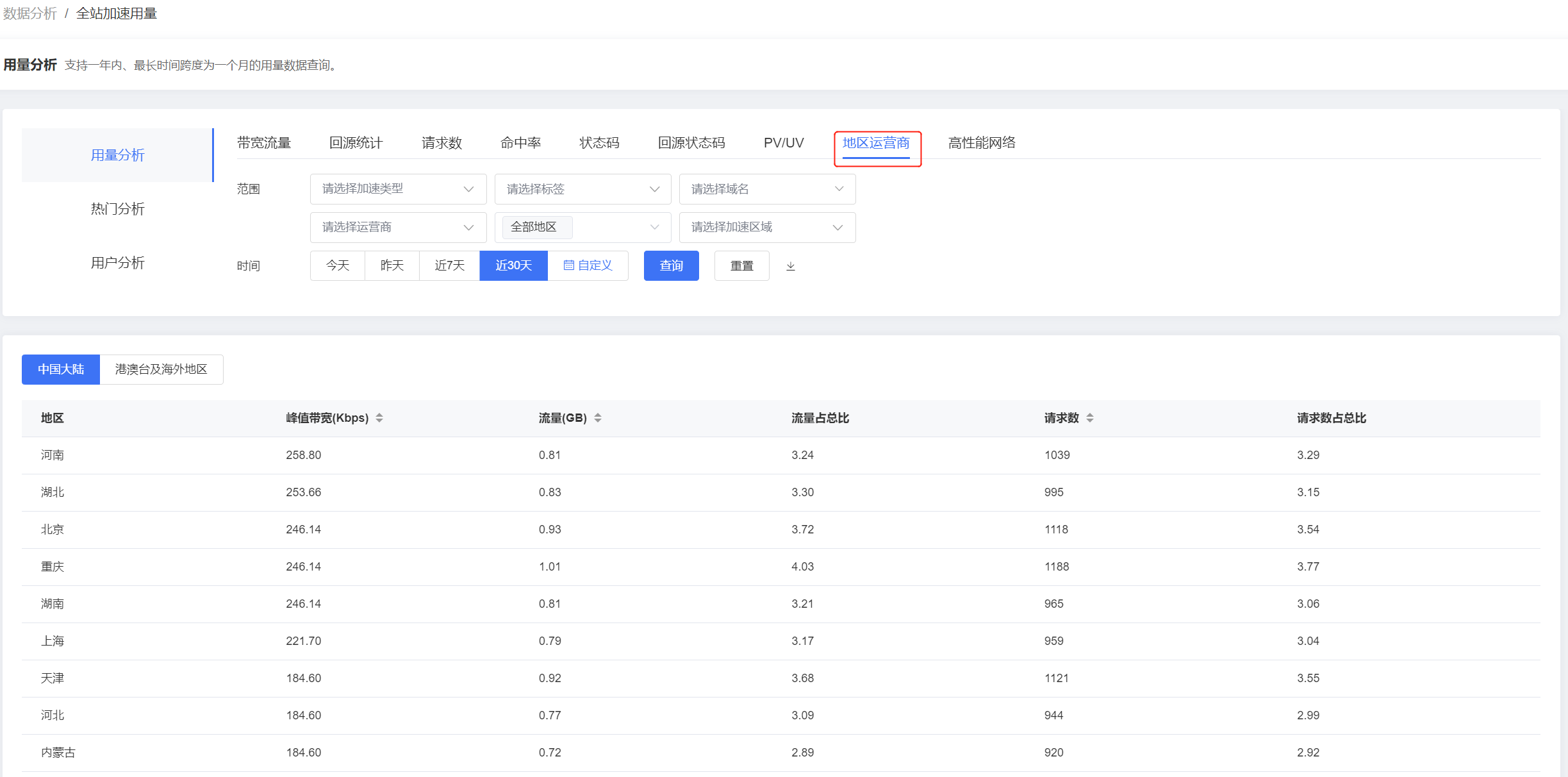Switch to 状态码 tab
Viewport: 1568px width, 777px height.
[x=600, y=143]
